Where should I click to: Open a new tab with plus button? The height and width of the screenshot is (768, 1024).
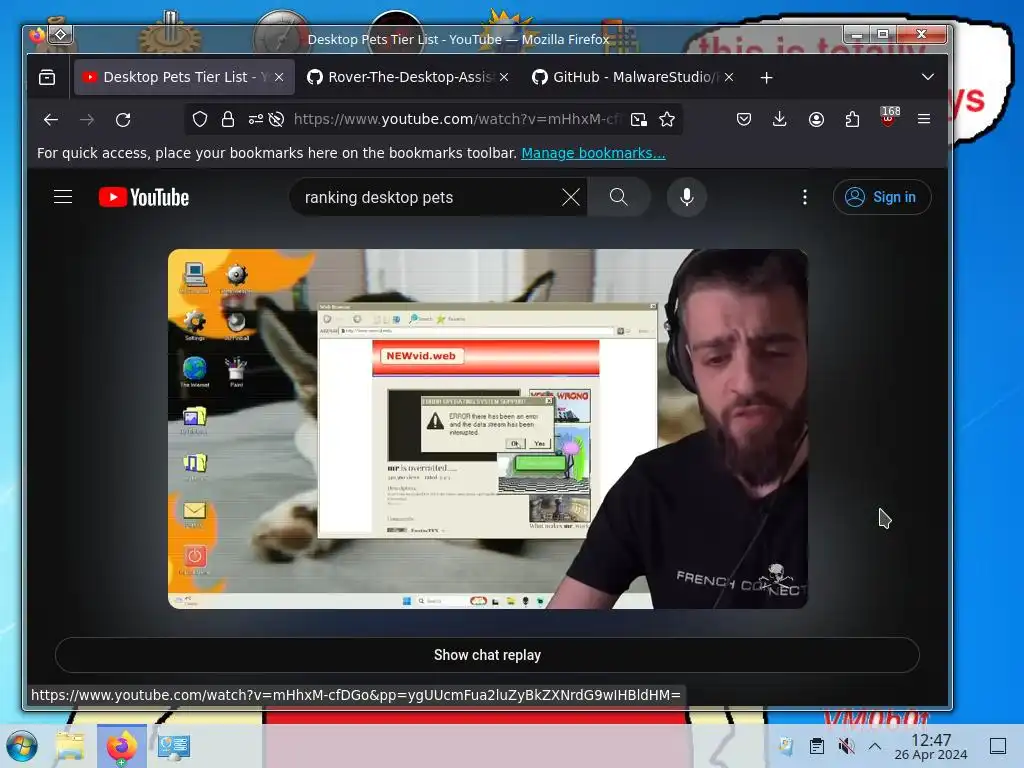(x=767, y=78)
